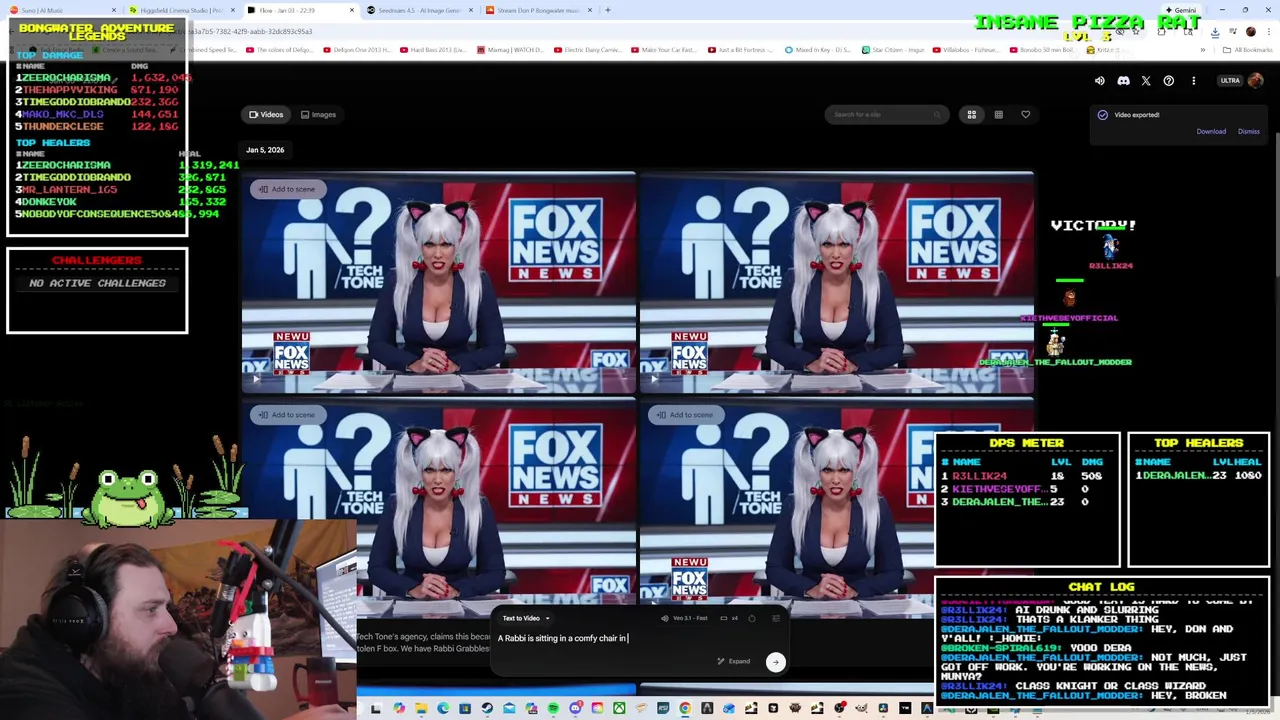The image size is (1280, 720).
Task: Open the prompt settings sliders icon
Action: pyautogui.click(x=775, y=618)
